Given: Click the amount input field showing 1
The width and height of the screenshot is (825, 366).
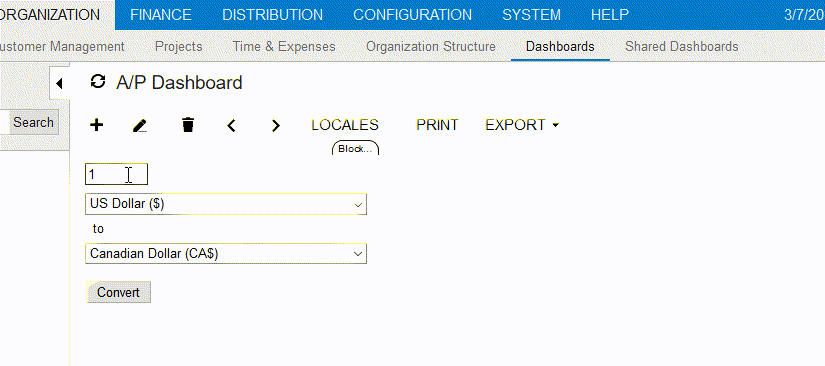Looking at the screenshot, I should 116,174.
